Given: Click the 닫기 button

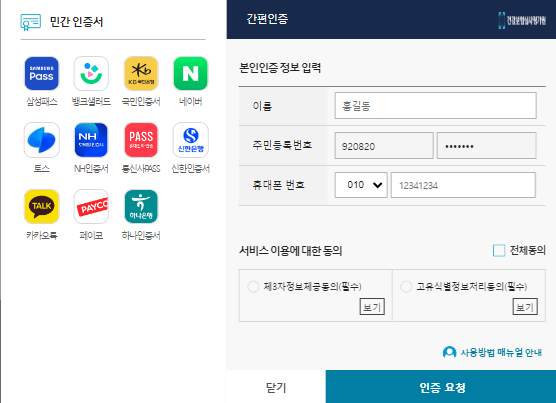Looking at the screenshot, I should point(276,387).
